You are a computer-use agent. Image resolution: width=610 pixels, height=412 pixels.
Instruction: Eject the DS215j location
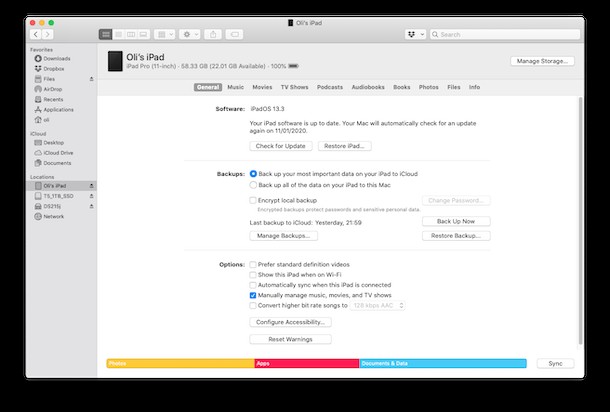91,206
